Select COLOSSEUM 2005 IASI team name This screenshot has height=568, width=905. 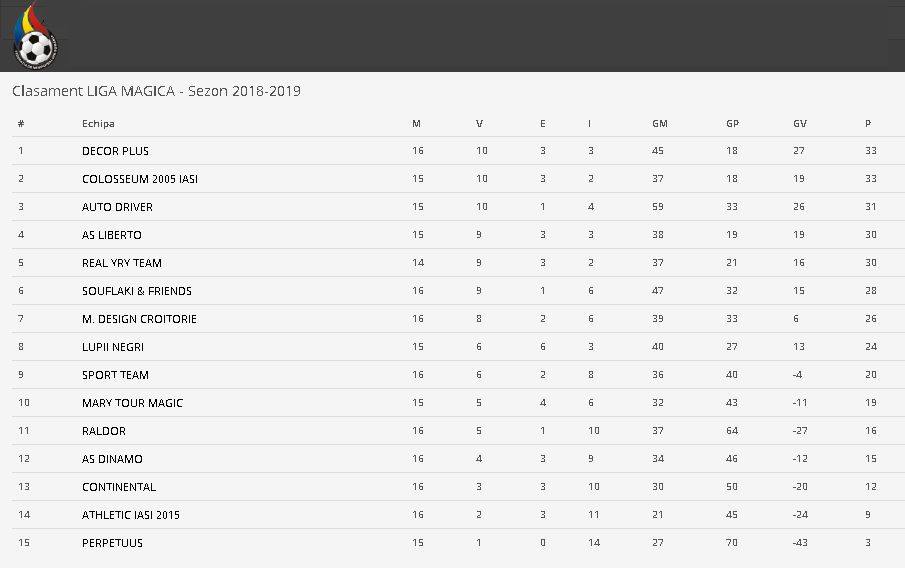(x=140, y=179)
